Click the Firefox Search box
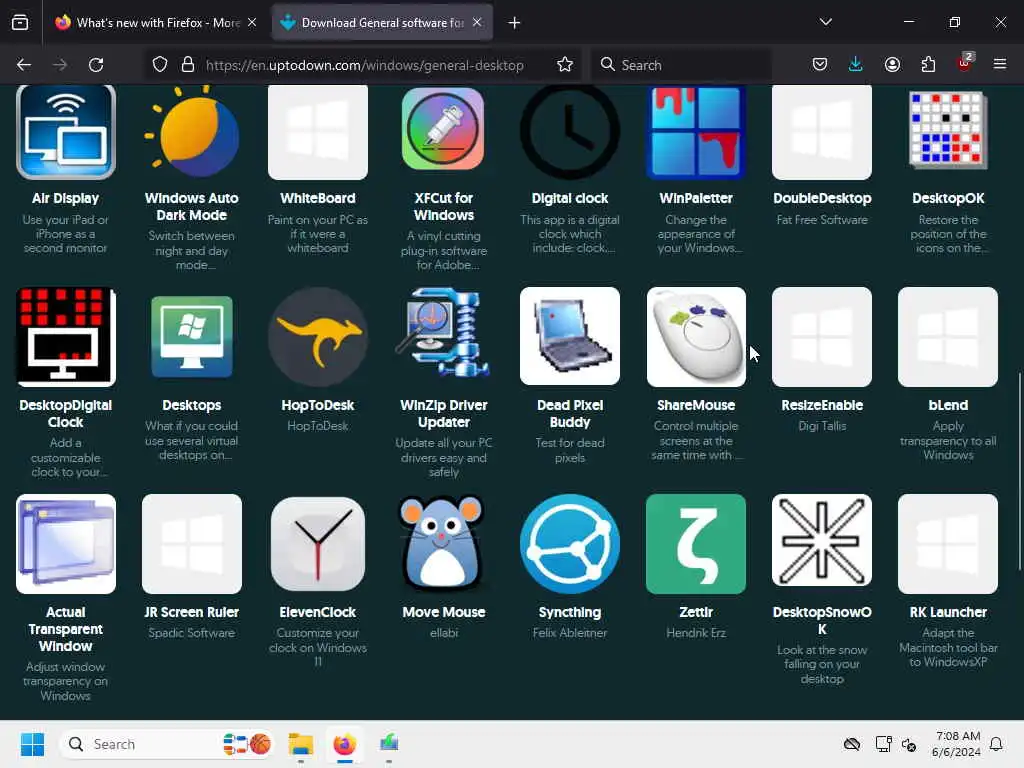The height and width of the screenshot is (768, 1024). click(681, 65)
